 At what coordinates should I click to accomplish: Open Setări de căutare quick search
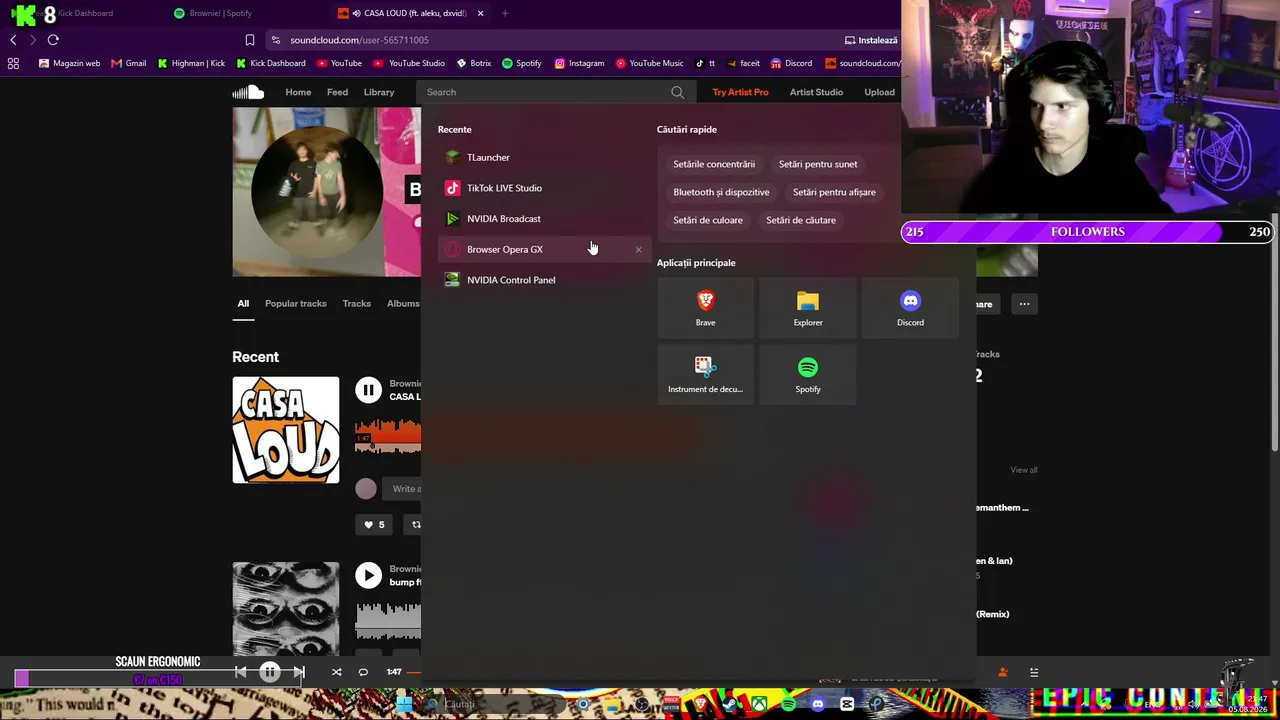(x=801, y=220)
